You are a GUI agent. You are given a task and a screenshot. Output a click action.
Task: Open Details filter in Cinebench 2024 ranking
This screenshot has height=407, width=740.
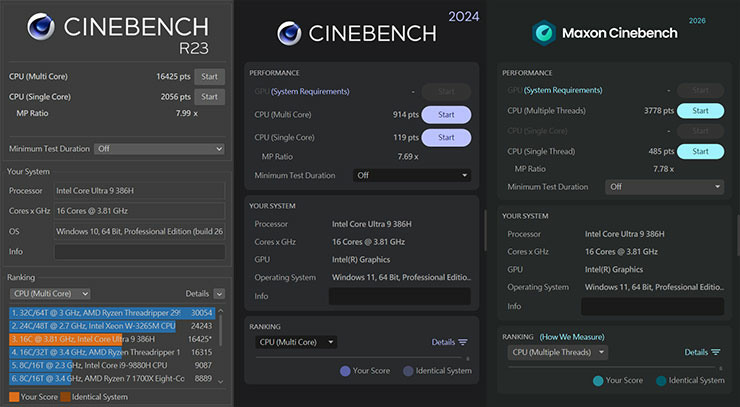(449, 342)
